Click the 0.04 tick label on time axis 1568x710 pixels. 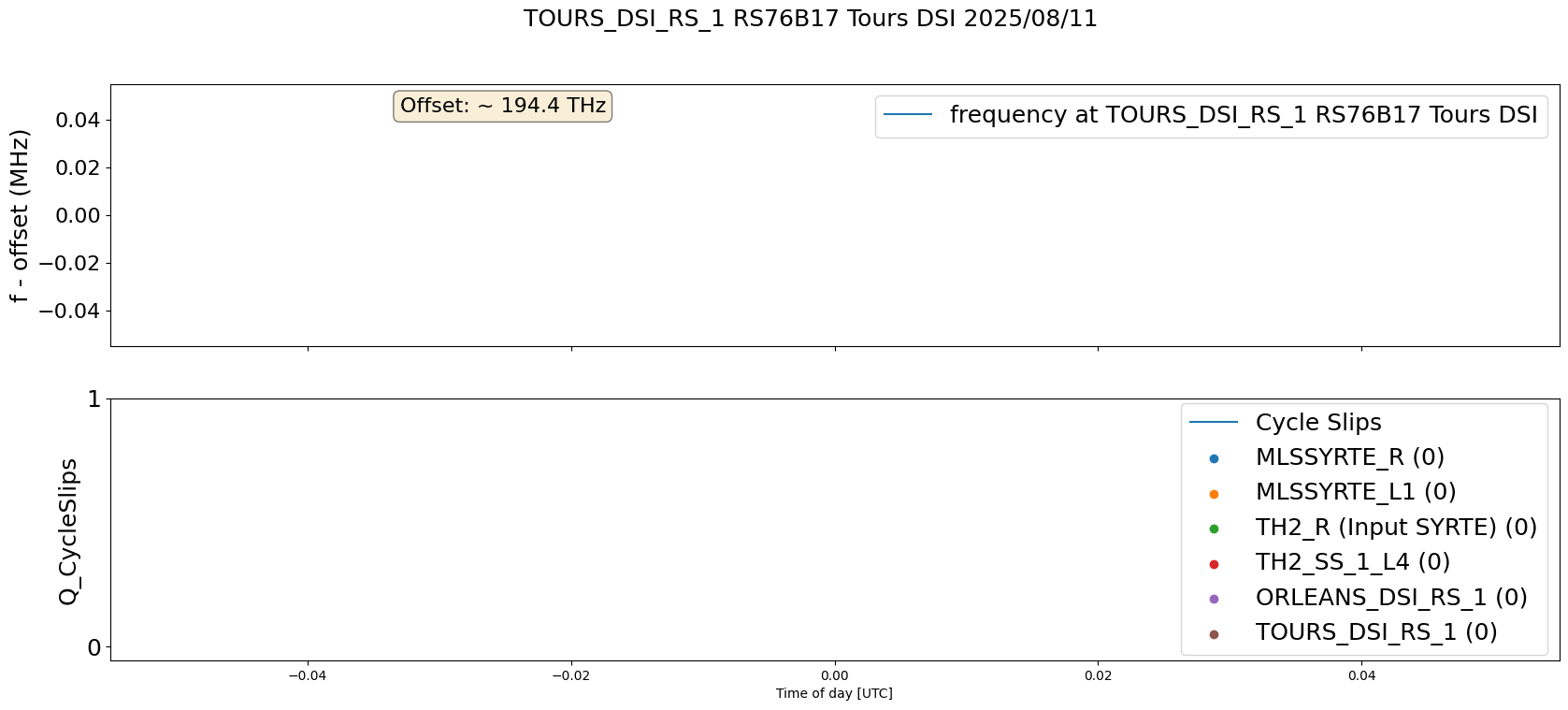pos(1361,676)
